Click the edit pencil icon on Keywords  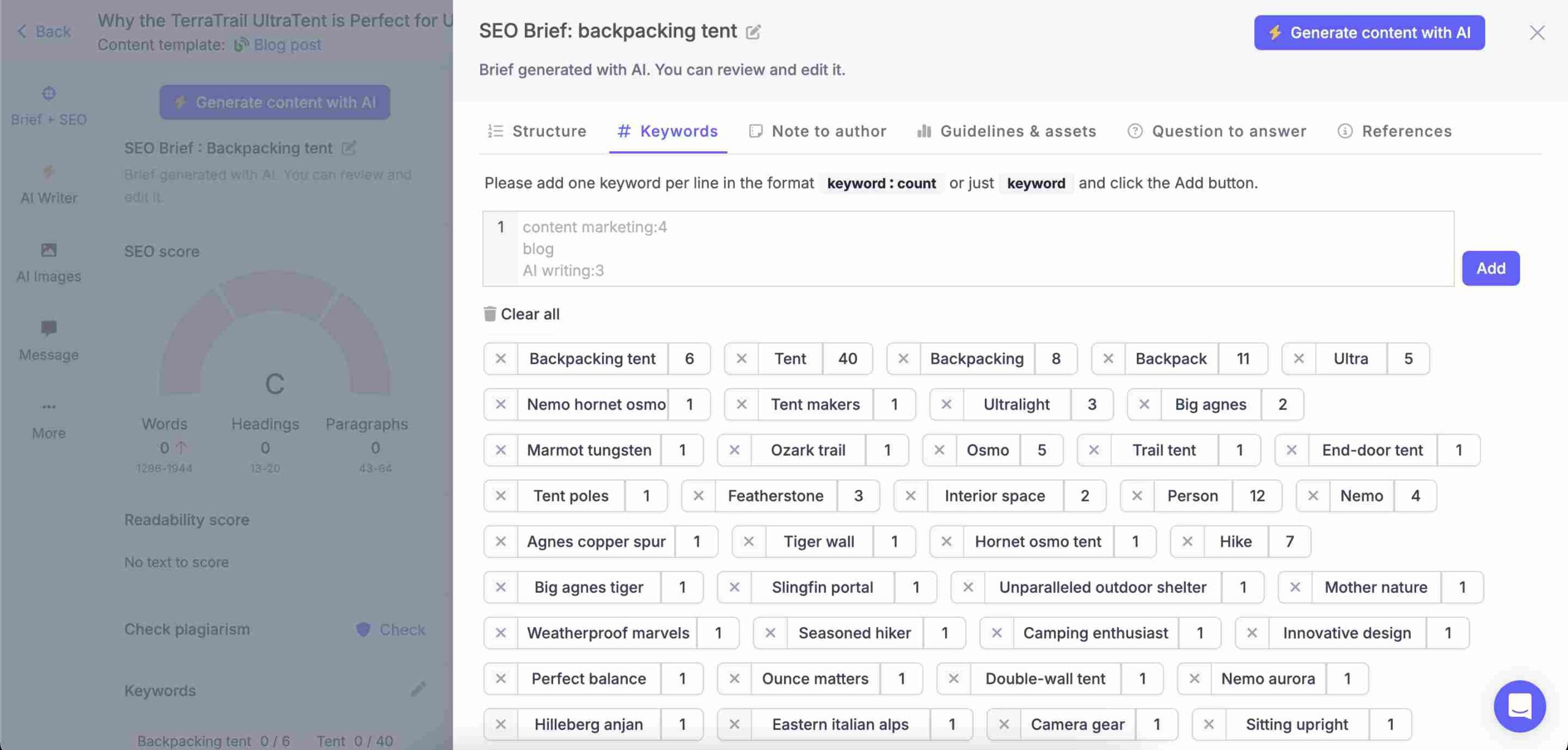click(x=417, y=689)
